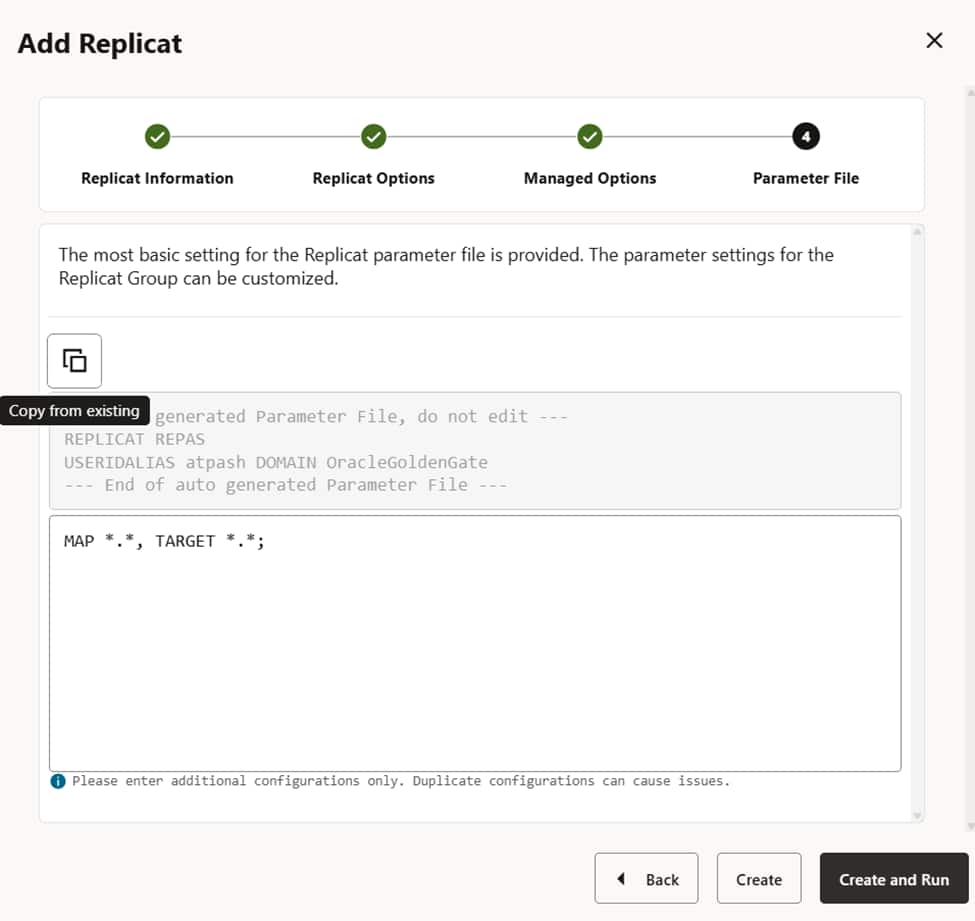
Task: Click the Managed Options step checkmark
Action: click(x=590, y=136)
